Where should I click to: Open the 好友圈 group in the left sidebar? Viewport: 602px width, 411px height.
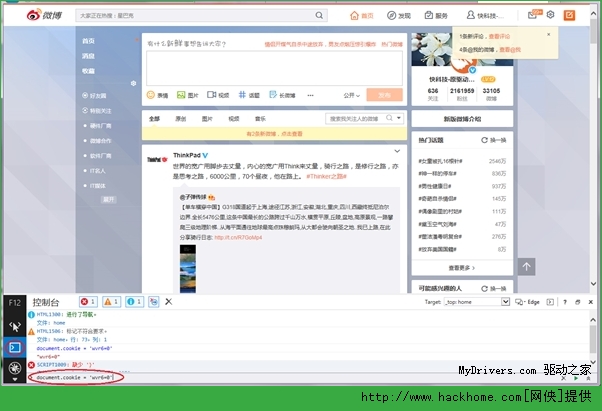94,96
